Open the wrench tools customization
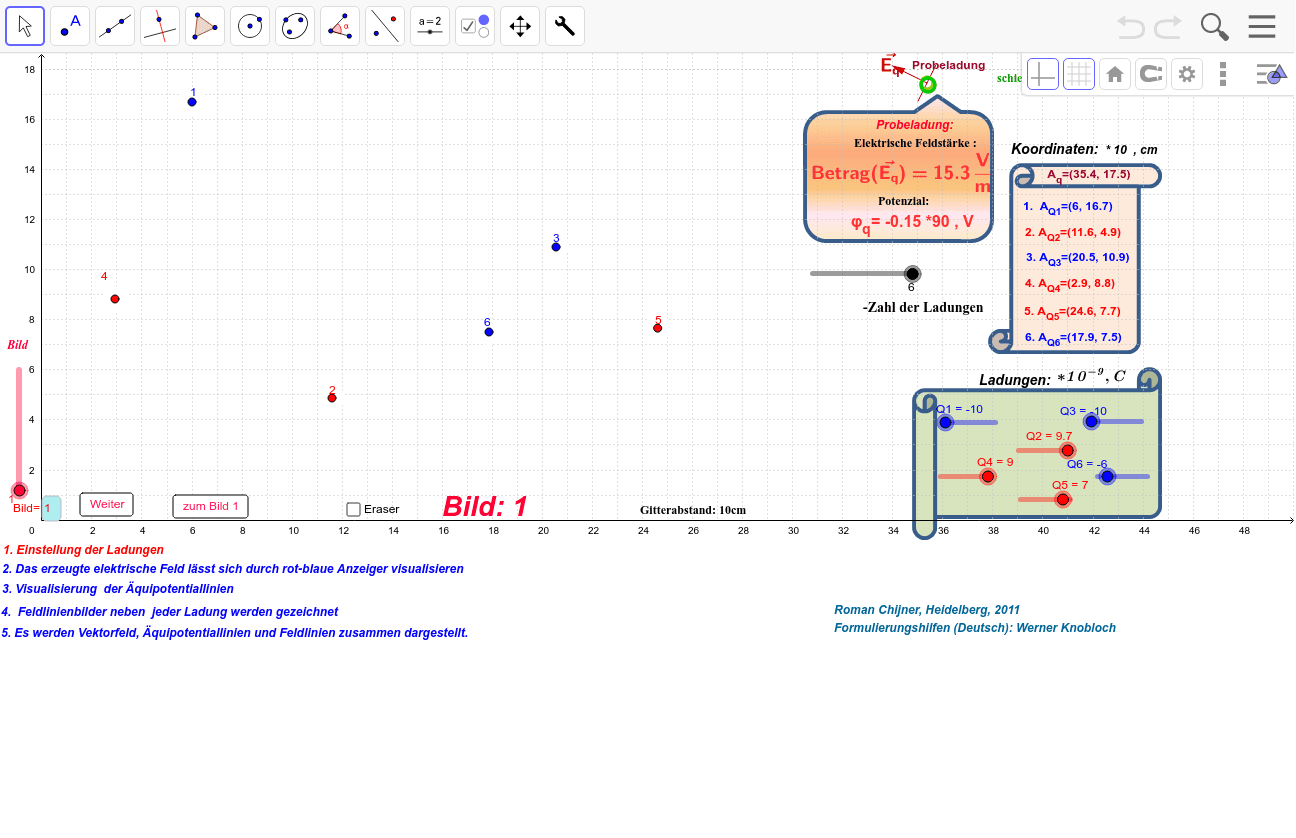 tap(565, 26)
